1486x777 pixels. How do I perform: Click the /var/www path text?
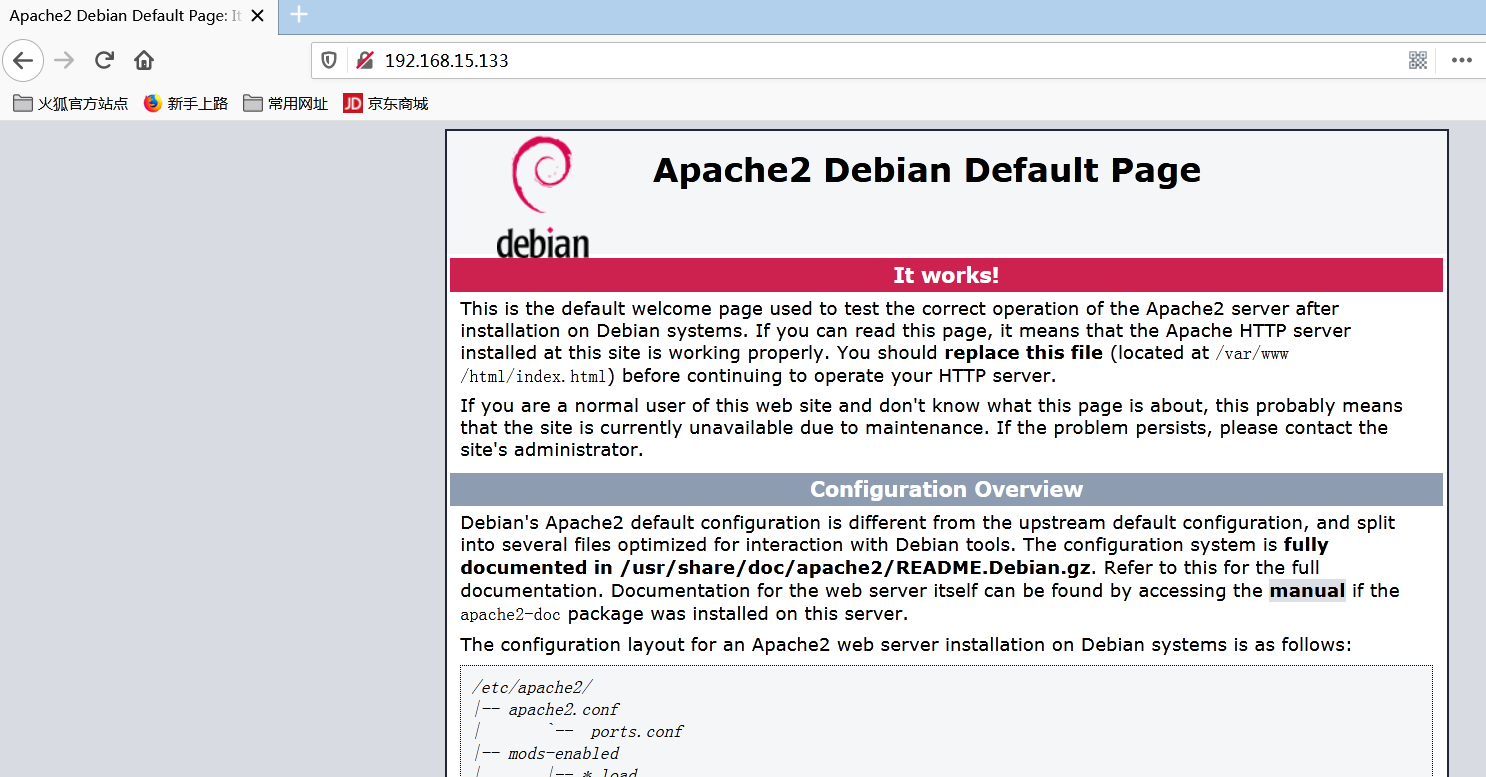1252,354
